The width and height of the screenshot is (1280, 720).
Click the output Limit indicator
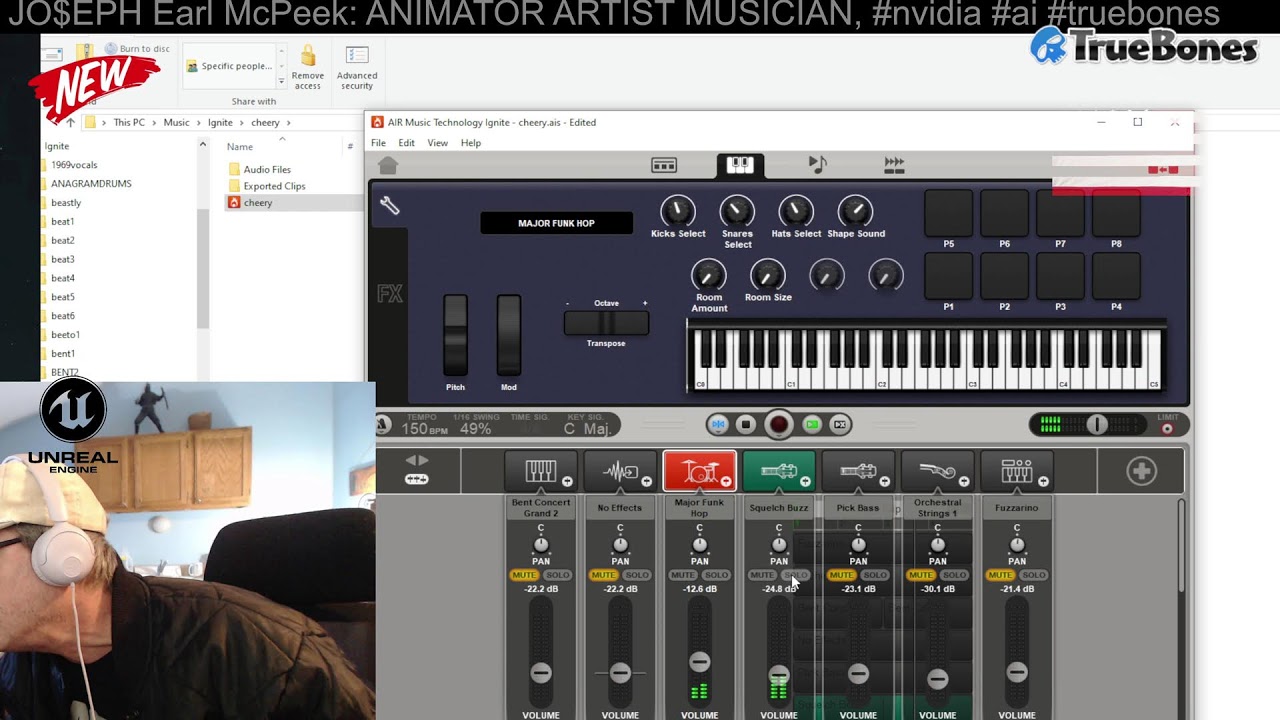pos(1167,427)
